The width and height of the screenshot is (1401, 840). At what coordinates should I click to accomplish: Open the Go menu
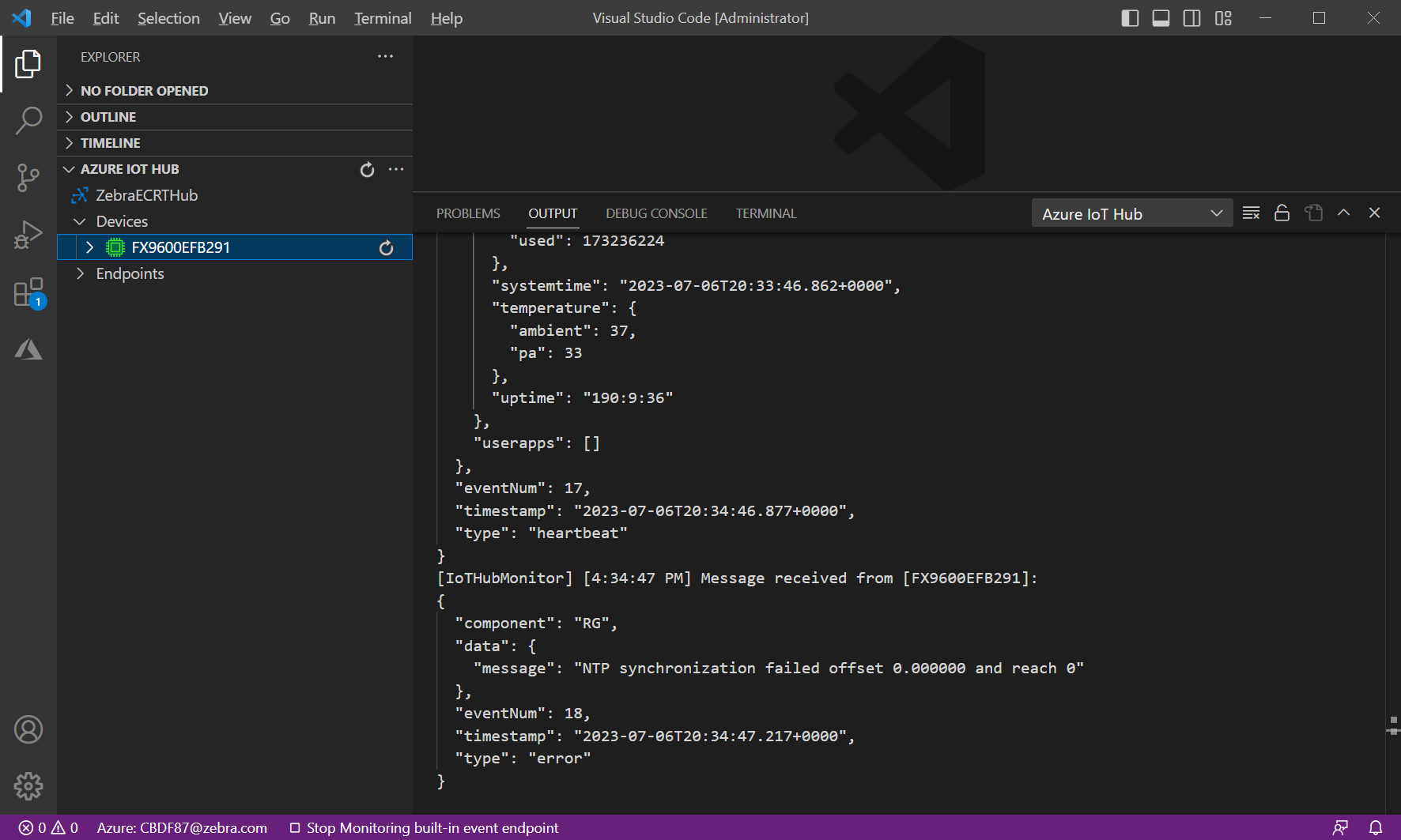[x=280, y=18]
